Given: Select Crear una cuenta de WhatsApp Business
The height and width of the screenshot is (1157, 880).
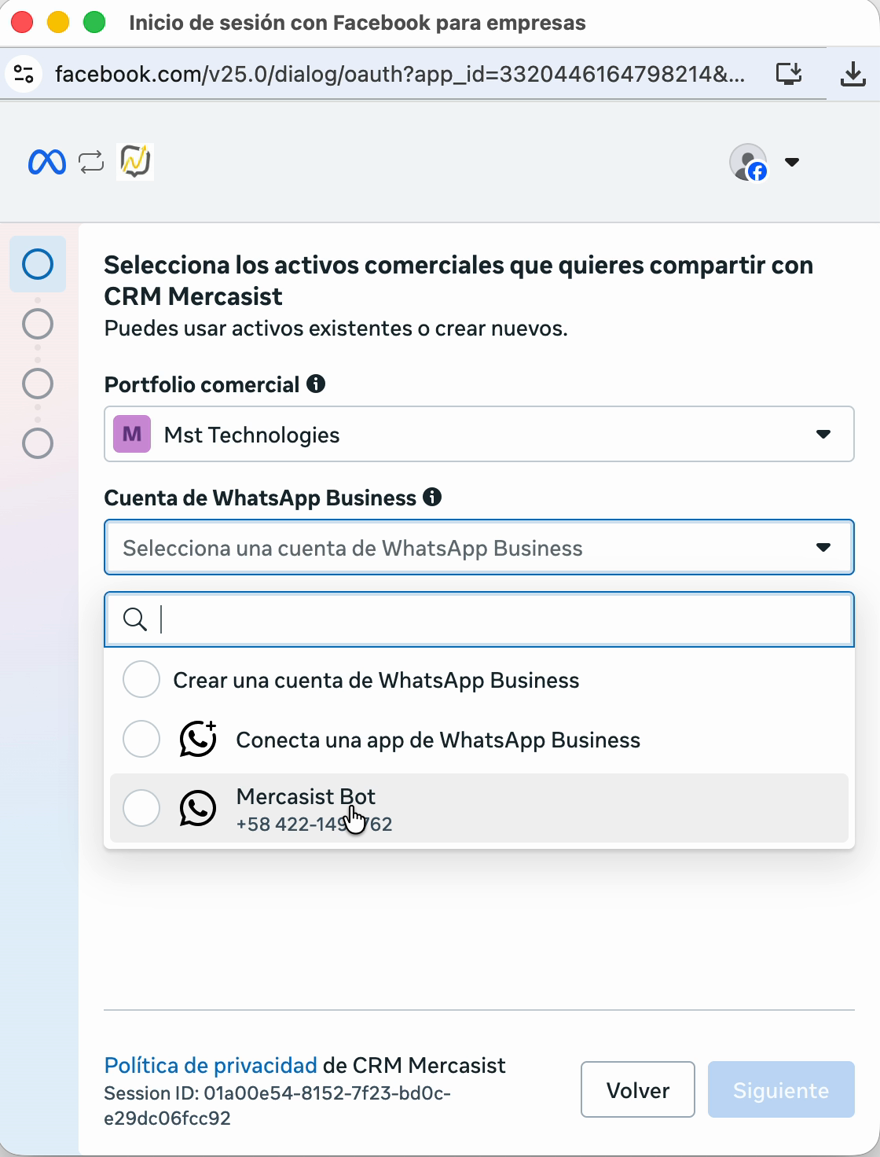Looking at the screenshot, I should (x=479, y=680).
